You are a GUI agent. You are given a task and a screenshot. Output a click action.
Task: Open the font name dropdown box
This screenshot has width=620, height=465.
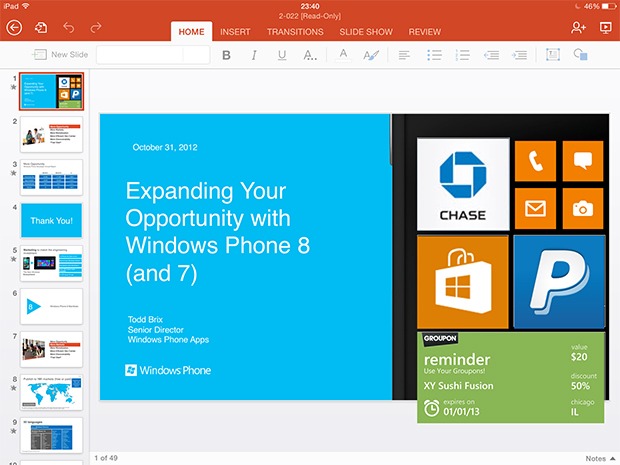coord(152,55)
